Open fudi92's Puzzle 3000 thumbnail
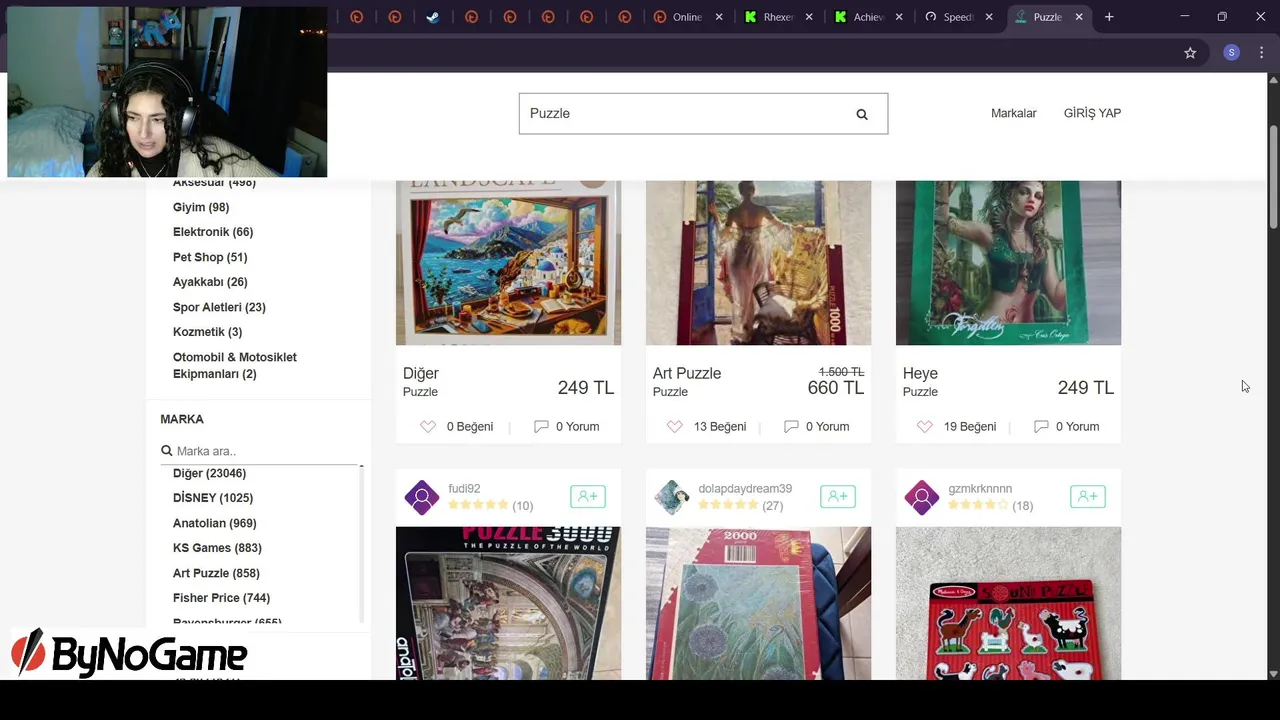This screenshot has height=720, width=1280. click(x=508, y=603)
